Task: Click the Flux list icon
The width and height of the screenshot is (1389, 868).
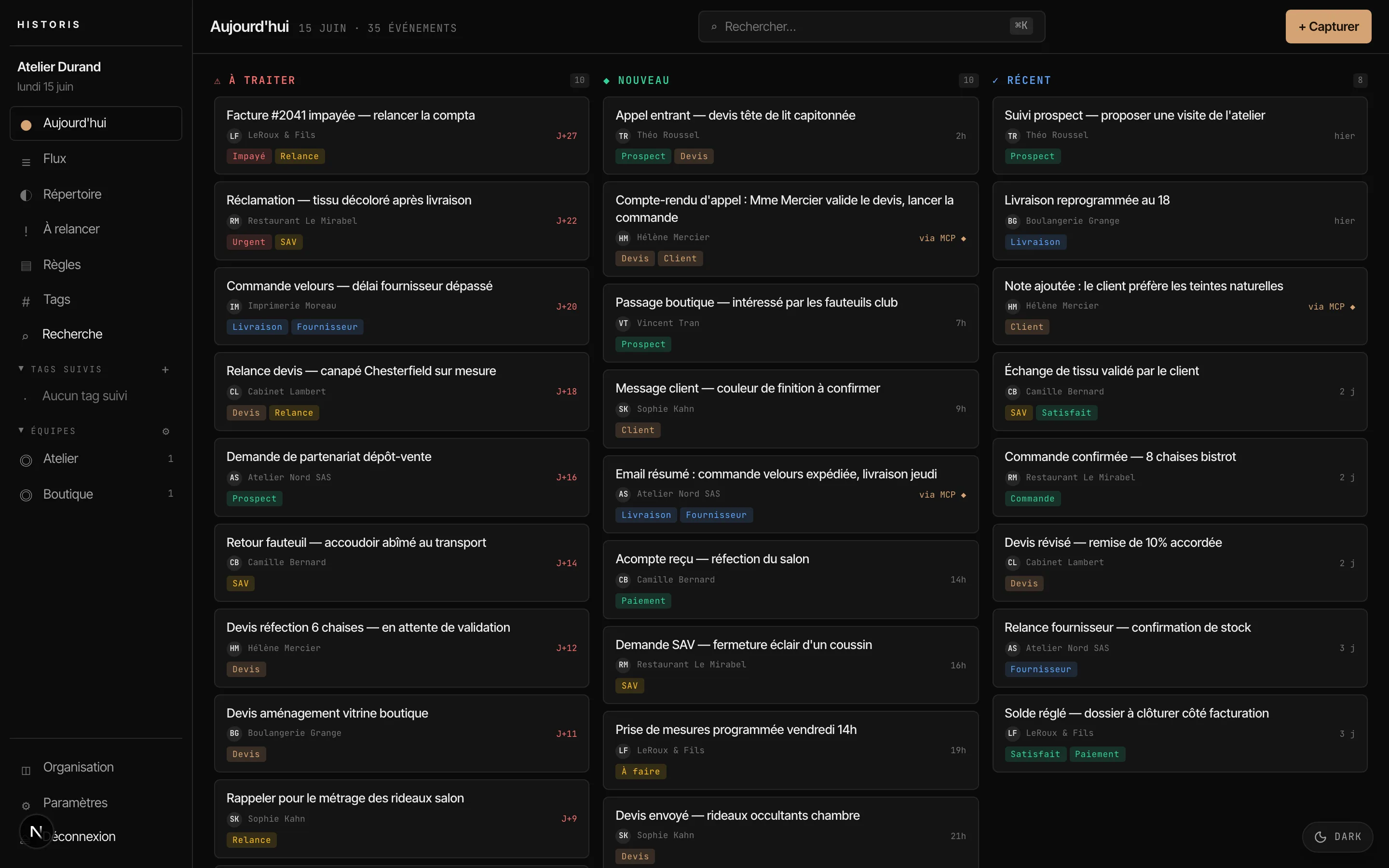Action: click(x=26, y=163)
